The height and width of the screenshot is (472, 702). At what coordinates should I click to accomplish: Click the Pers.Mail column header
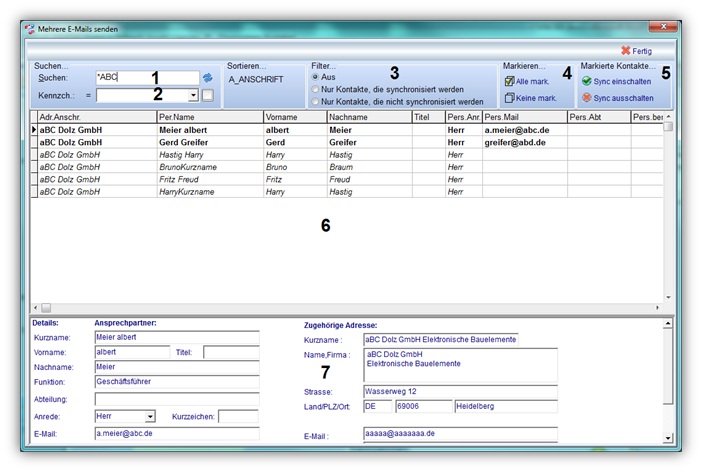[x=525, y=117]
